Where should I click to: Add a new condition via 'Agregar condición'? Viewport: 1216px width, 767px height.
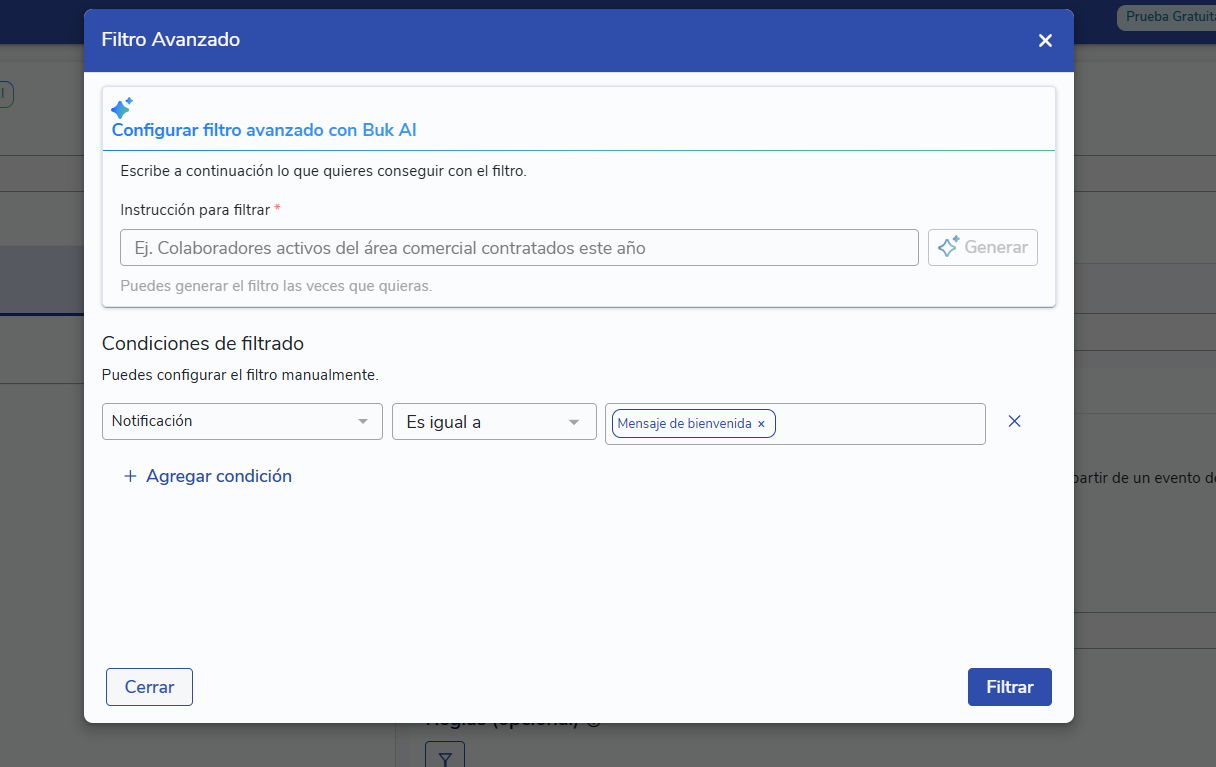218,477
